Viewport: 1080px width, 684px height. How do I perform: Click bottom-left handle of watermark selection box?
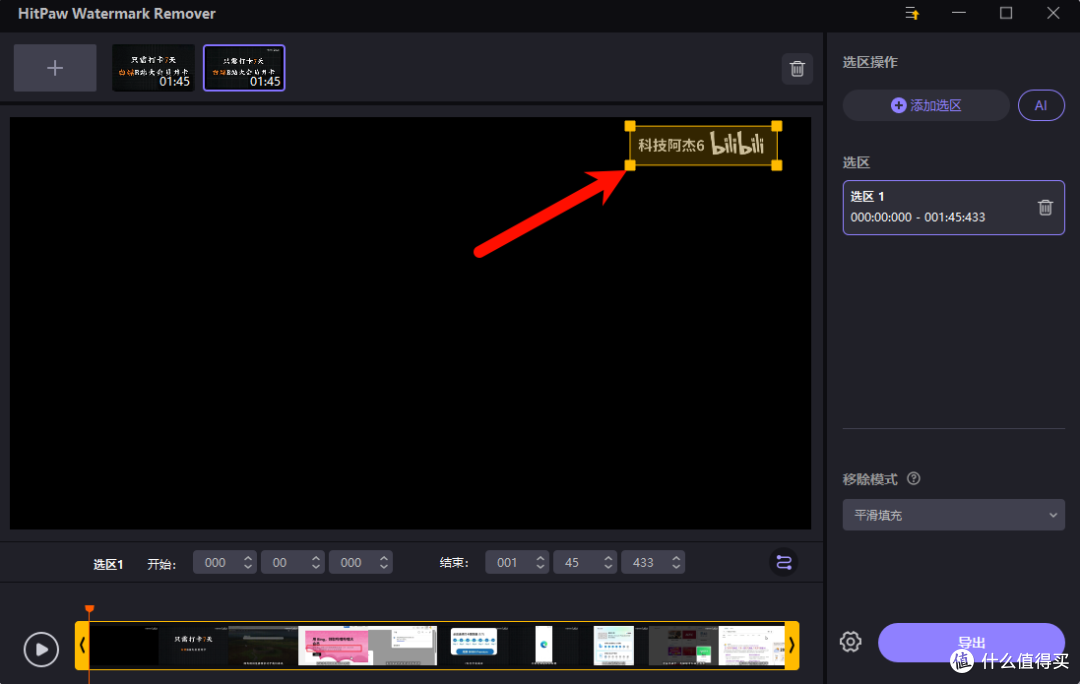click(x=630, y=165)
